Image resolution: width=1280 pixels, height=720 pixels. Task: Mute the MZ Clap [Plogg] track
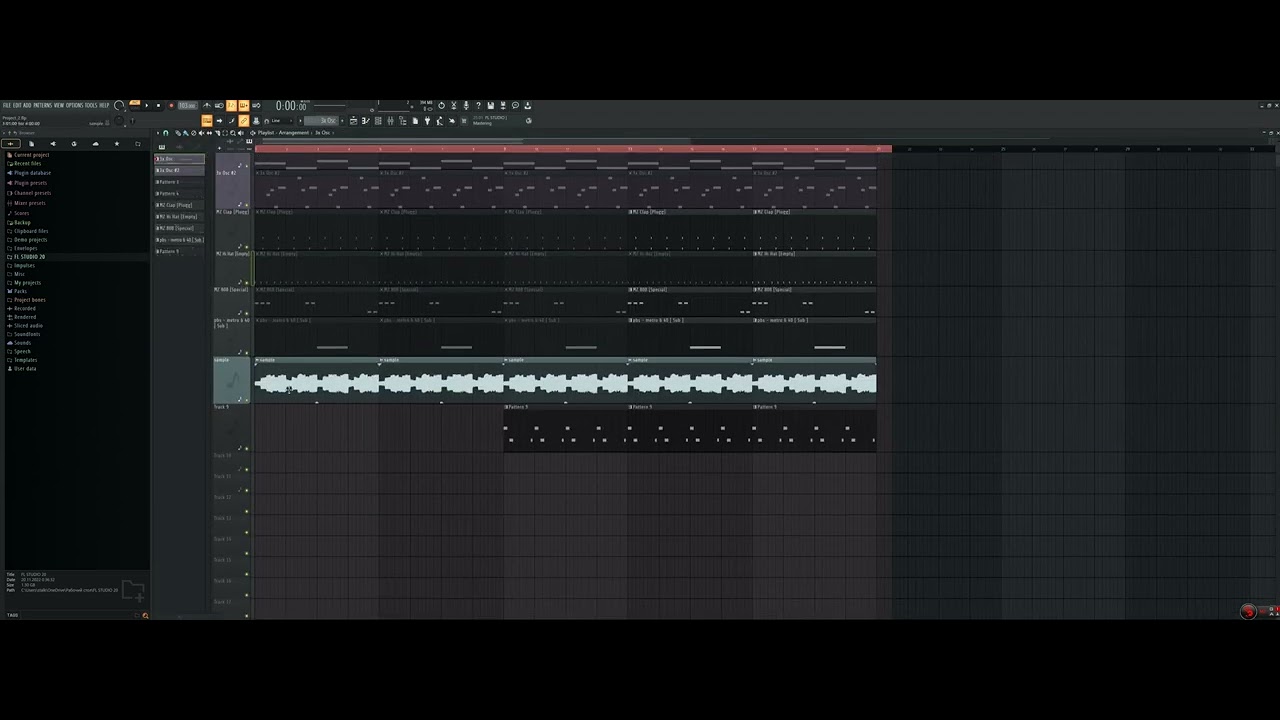pos(247,247)
